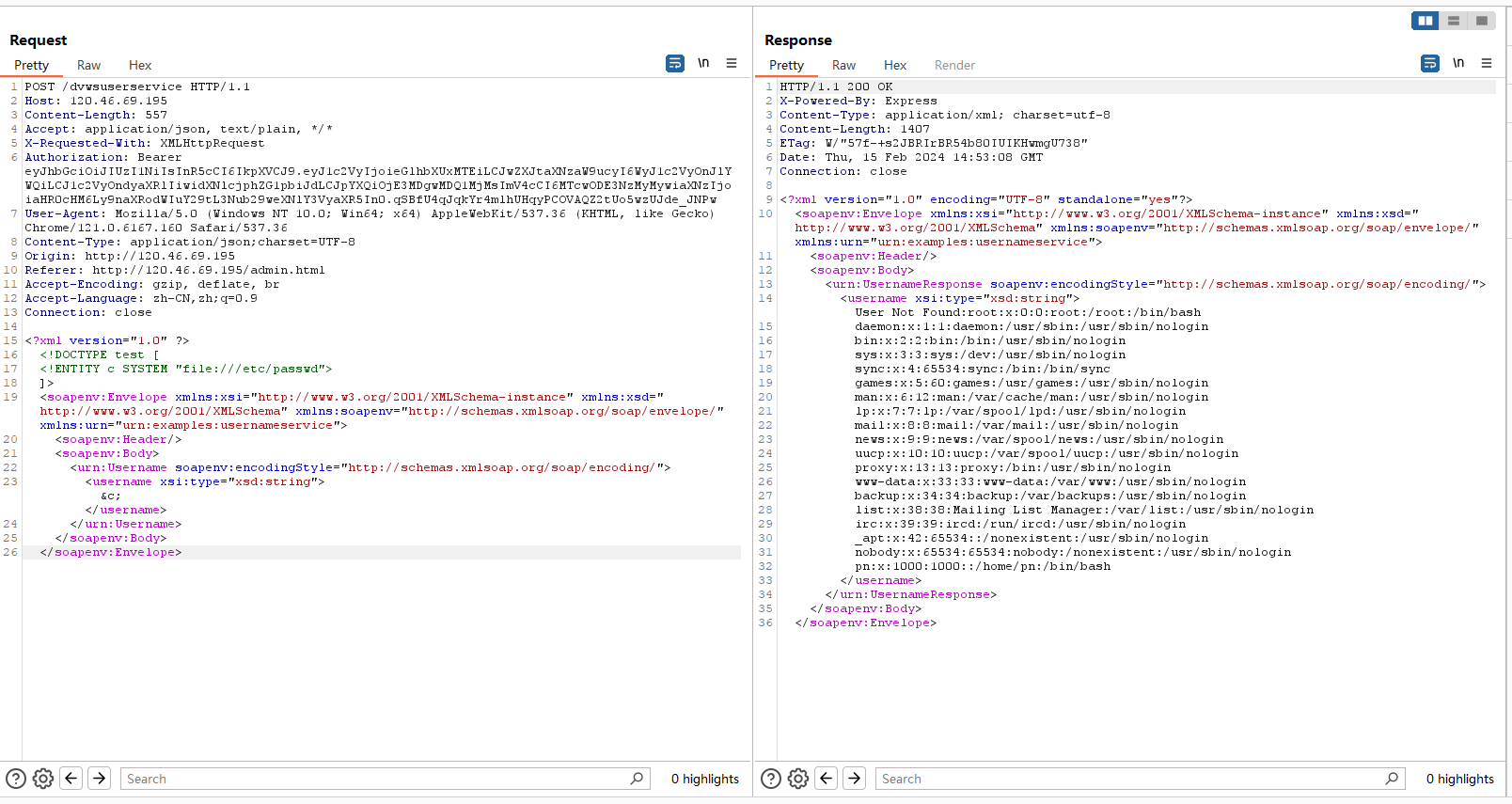Viewport: 1512px width, 804px height.
Task: Click 'X-Powered-By: Express' response header
Action: pos(858,101)
